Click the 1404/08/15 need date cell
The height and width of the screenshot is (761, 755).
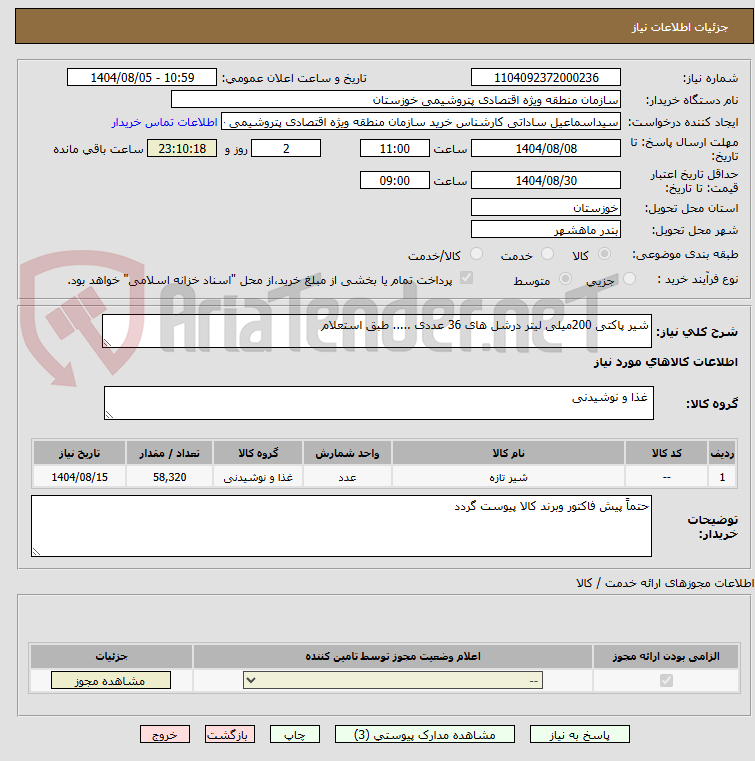(80, 477)
